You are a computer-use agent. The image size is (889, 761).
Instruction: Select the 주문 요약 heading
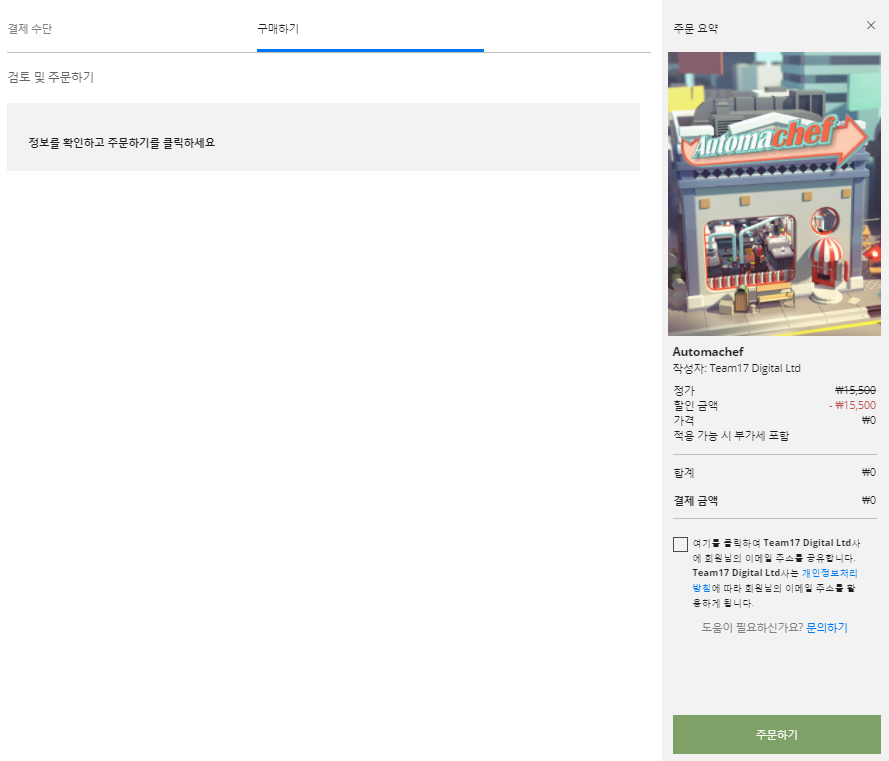click(x=696, y=28)
